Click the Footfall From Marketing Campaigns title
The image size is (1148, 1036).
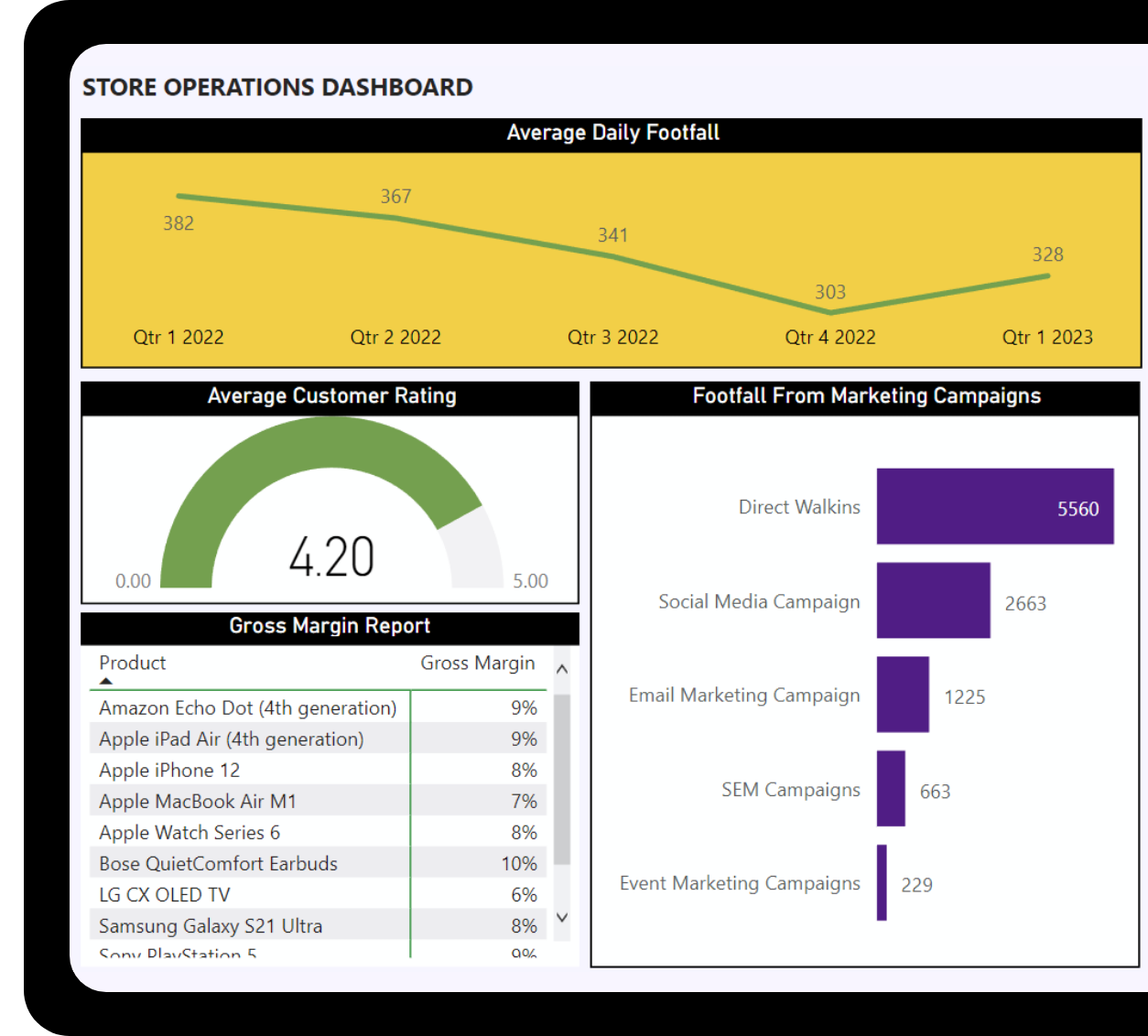tap(867, 395)
